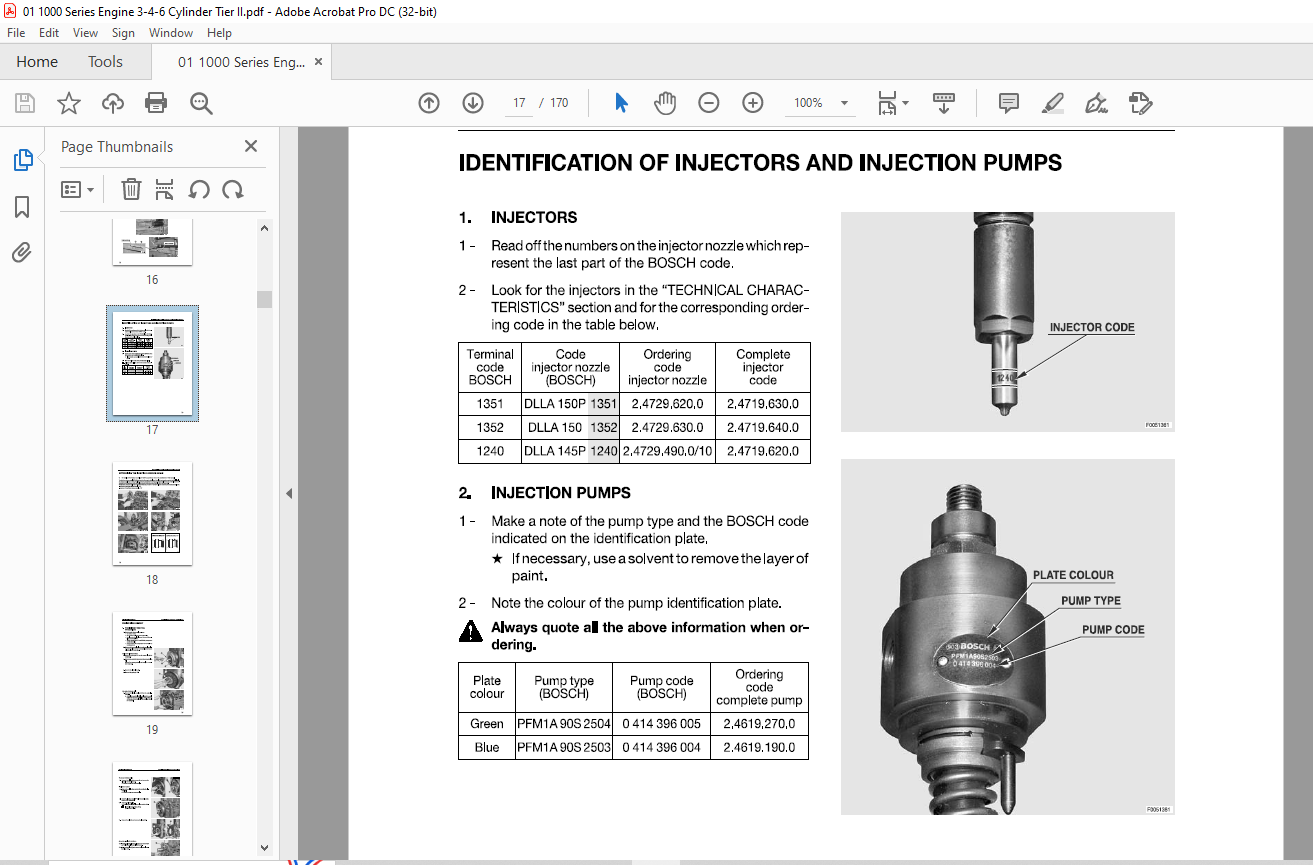Open the Attachments paperclip panel
The width and height of the screenshot is (1313, 865).
(x=22, y=253)
